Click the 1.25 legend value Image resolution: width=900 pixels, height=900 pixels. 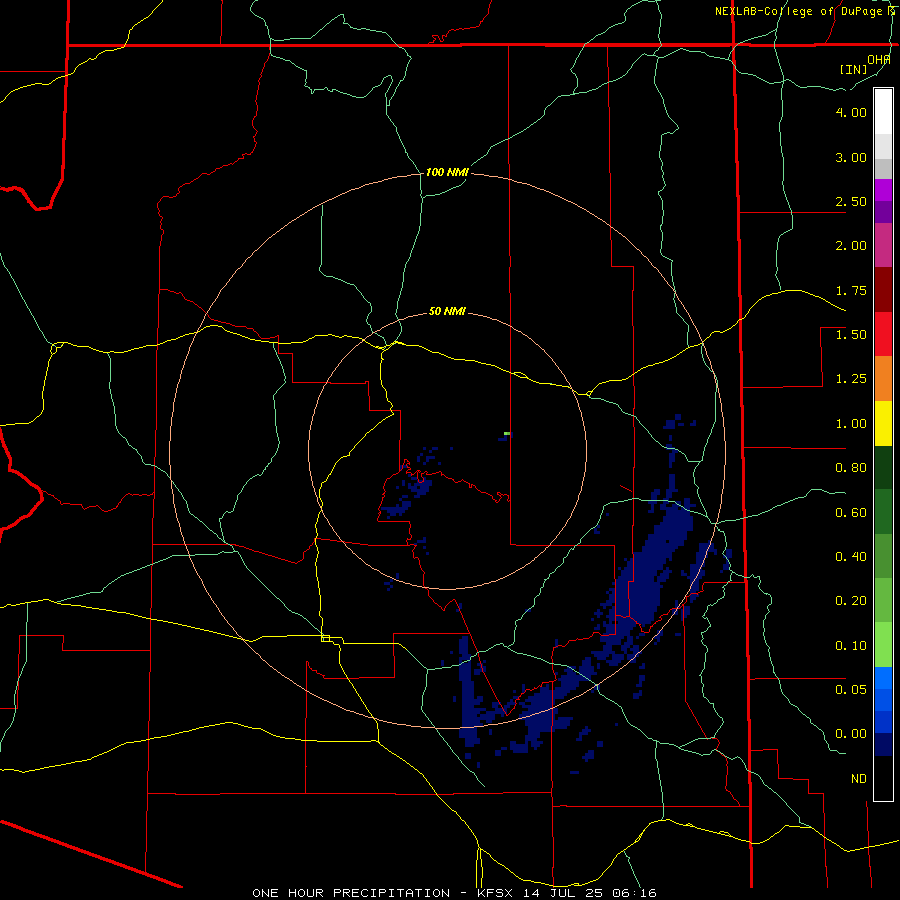click(851, 379)
